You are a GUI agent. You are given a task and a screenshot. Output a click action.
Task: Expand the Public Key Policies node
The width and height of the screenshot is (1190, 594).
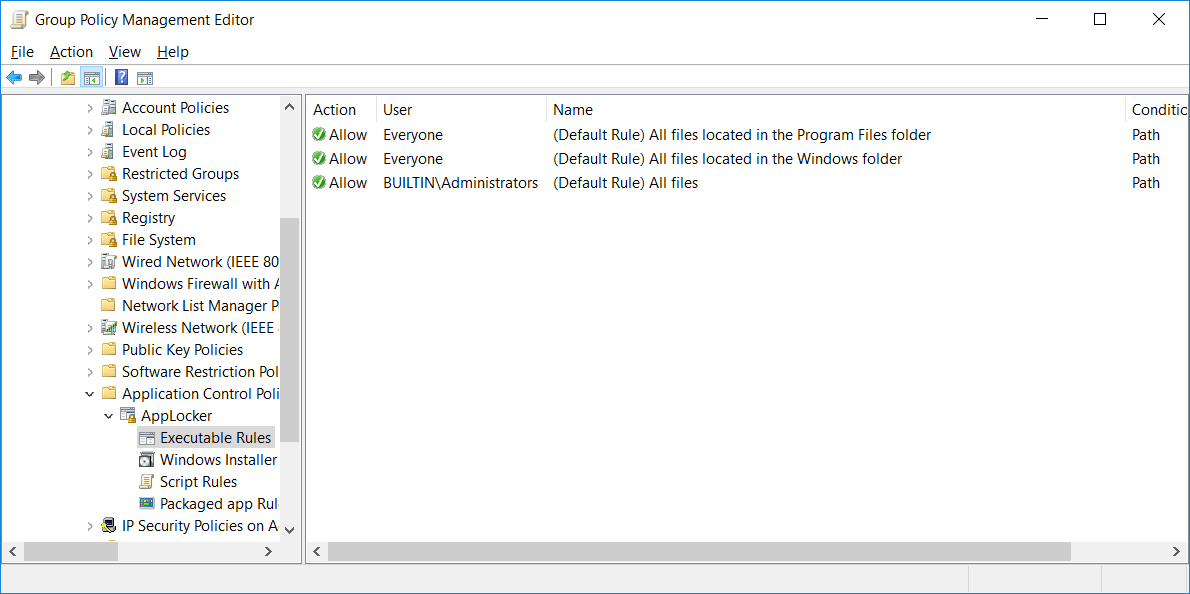[90, 350]
